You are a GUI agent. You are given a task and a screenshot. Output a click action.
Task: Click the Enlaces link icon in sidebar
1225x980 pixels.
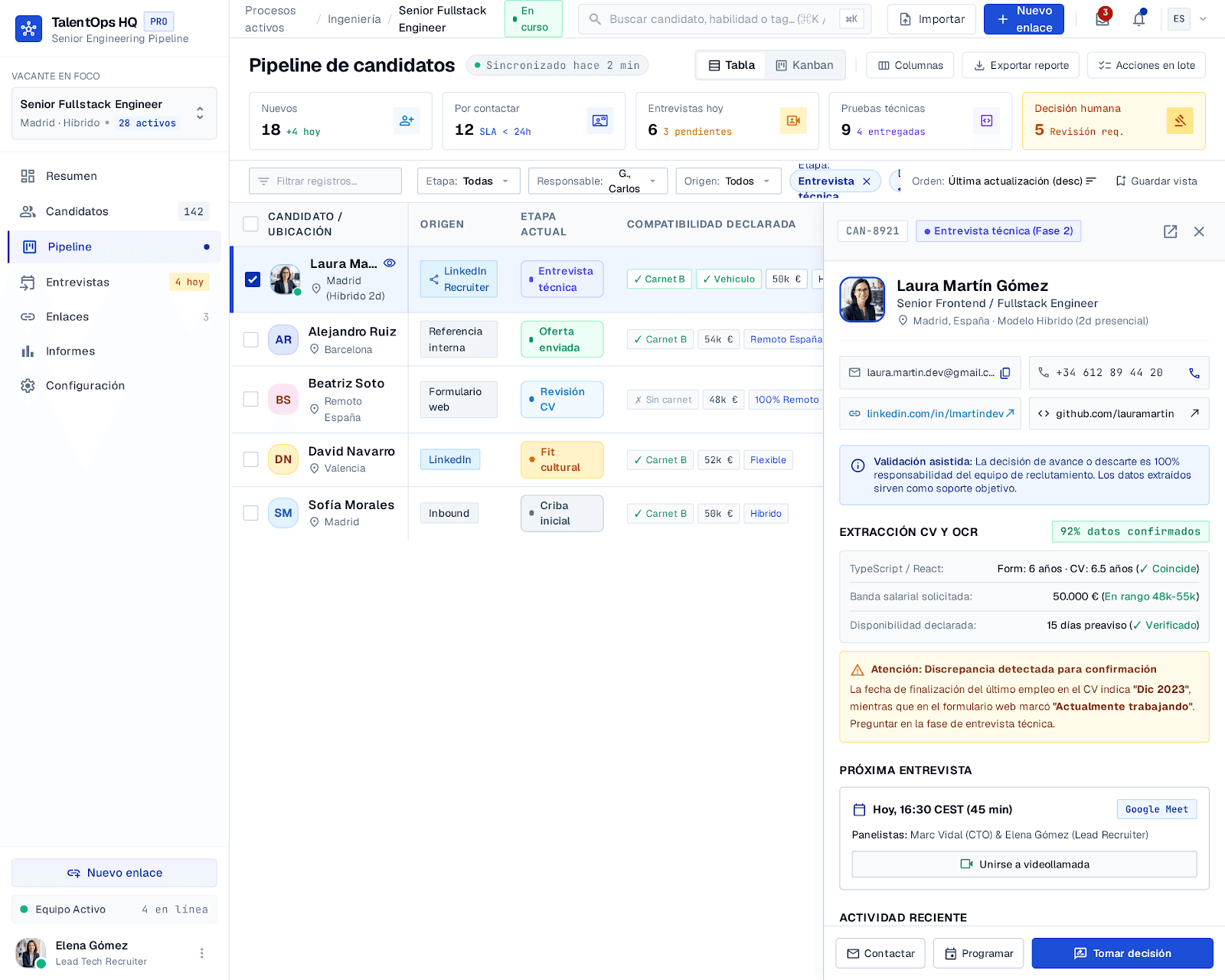[x=28, y=317]
